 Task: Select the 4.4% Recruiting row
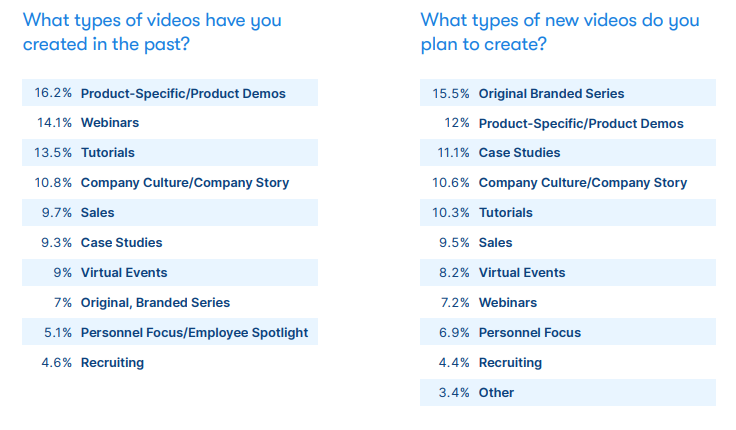pyautogui.click(x=568, y=362)
